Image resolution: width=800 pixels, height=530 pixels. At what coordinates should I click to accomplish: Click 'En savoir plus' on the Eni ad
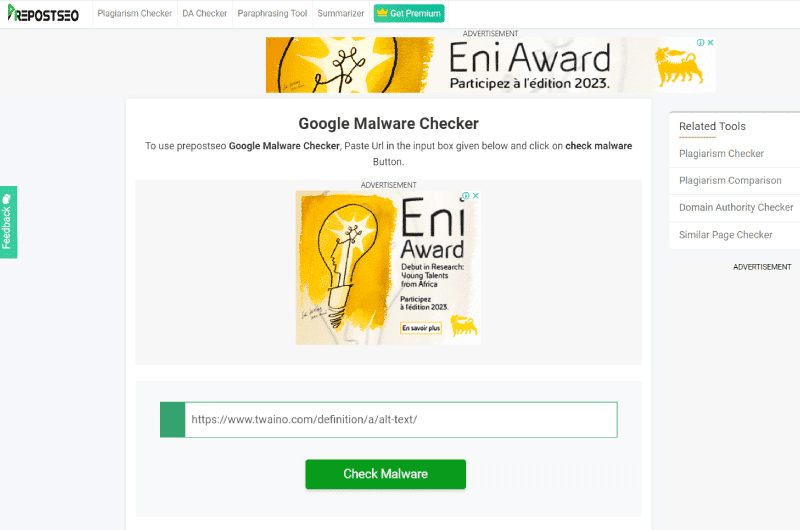coord(421,328)
